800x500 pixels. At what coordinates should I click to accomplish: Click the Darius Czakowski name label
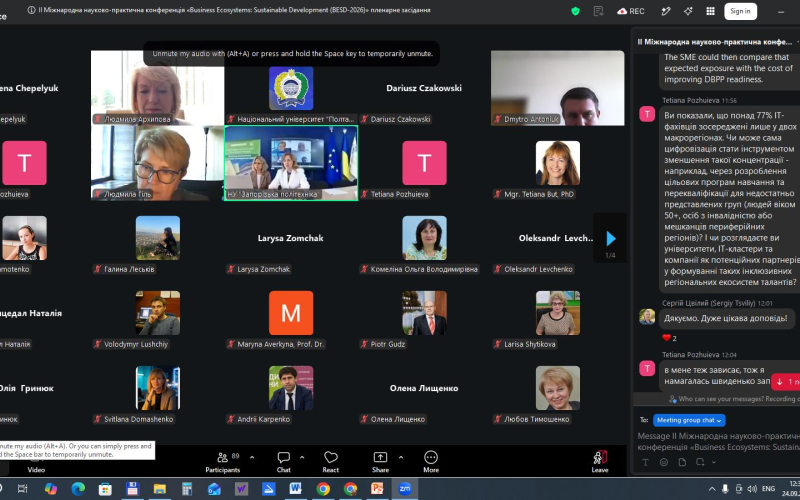click(400, 119)
